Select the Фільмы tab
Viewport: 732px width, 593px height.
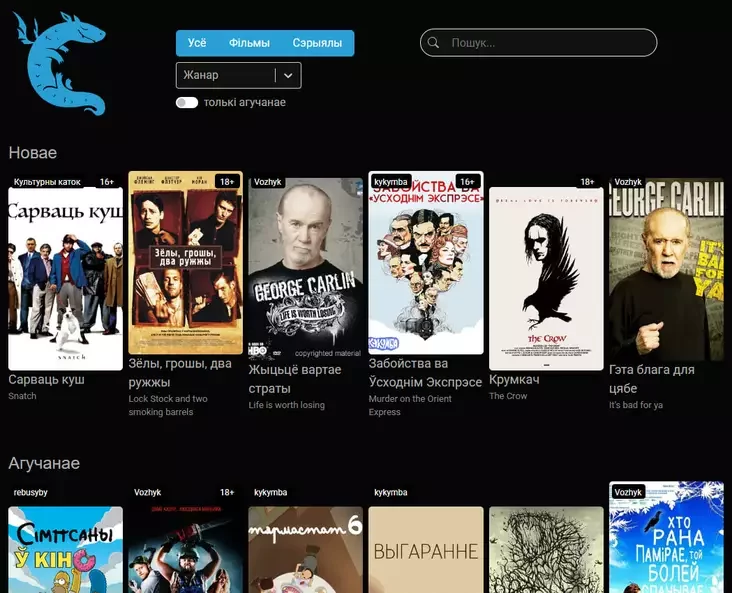(x=249, y=43)
